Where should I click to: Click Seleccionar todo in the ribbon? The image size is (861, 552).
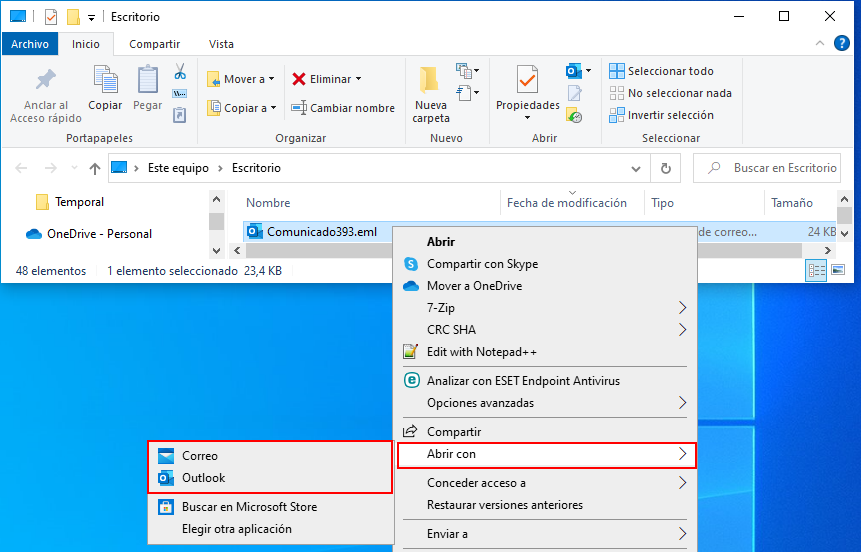coord(670,71)
